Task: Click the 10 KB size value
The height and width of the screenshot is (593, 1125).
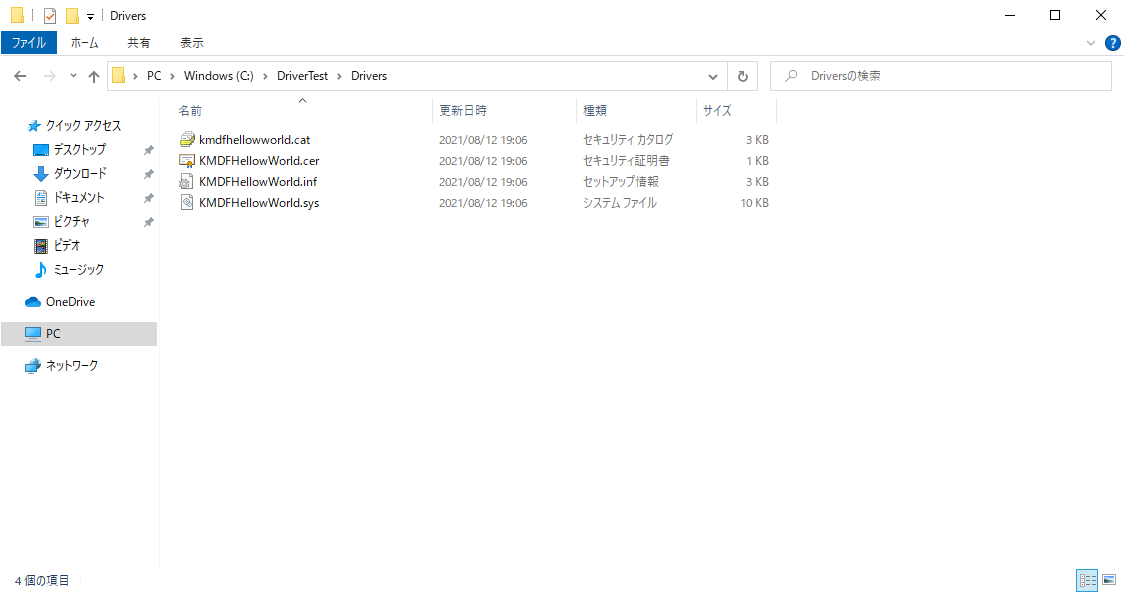Action: point(754,203)
